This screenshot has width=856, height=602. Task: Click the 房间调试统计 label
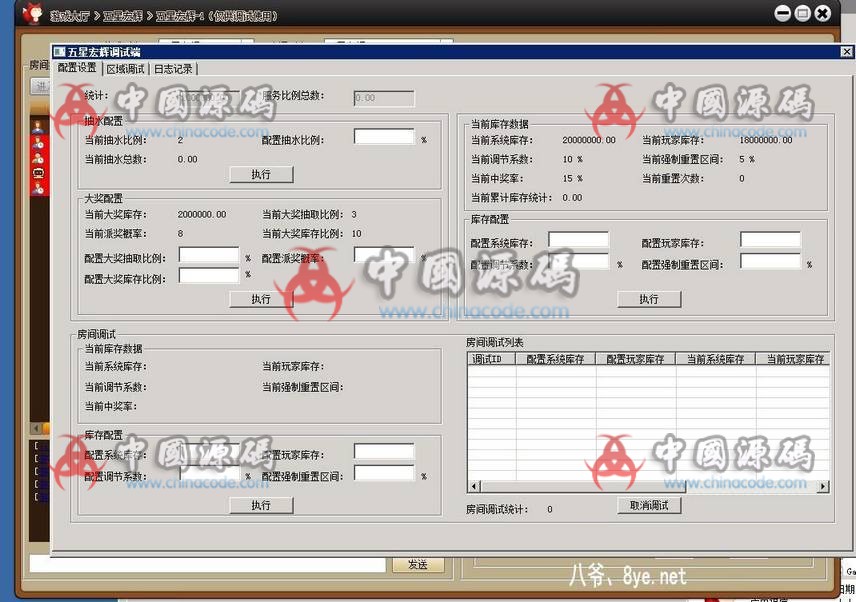(x=497, y=509)
